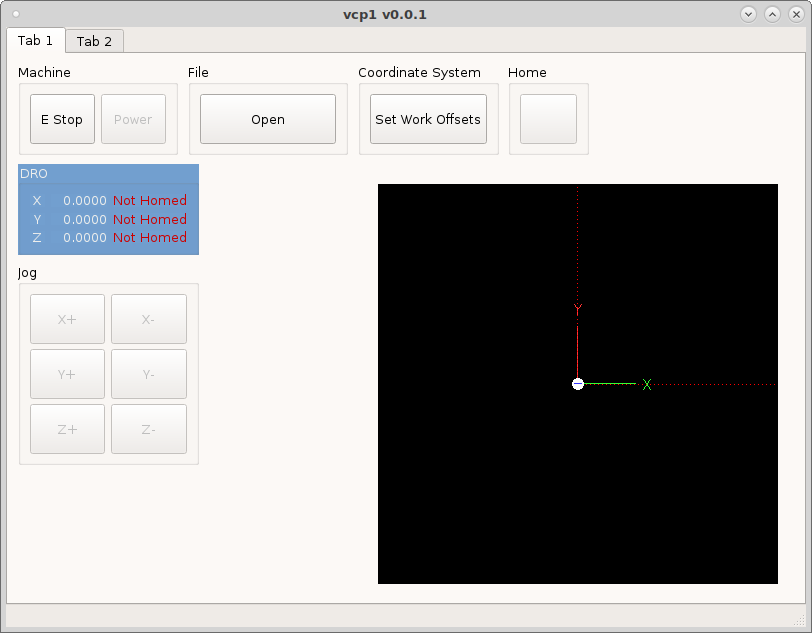The width and height of the screenshot is (812, 633).
Task: Select Z axis Not Homed status
Action: 150,237
